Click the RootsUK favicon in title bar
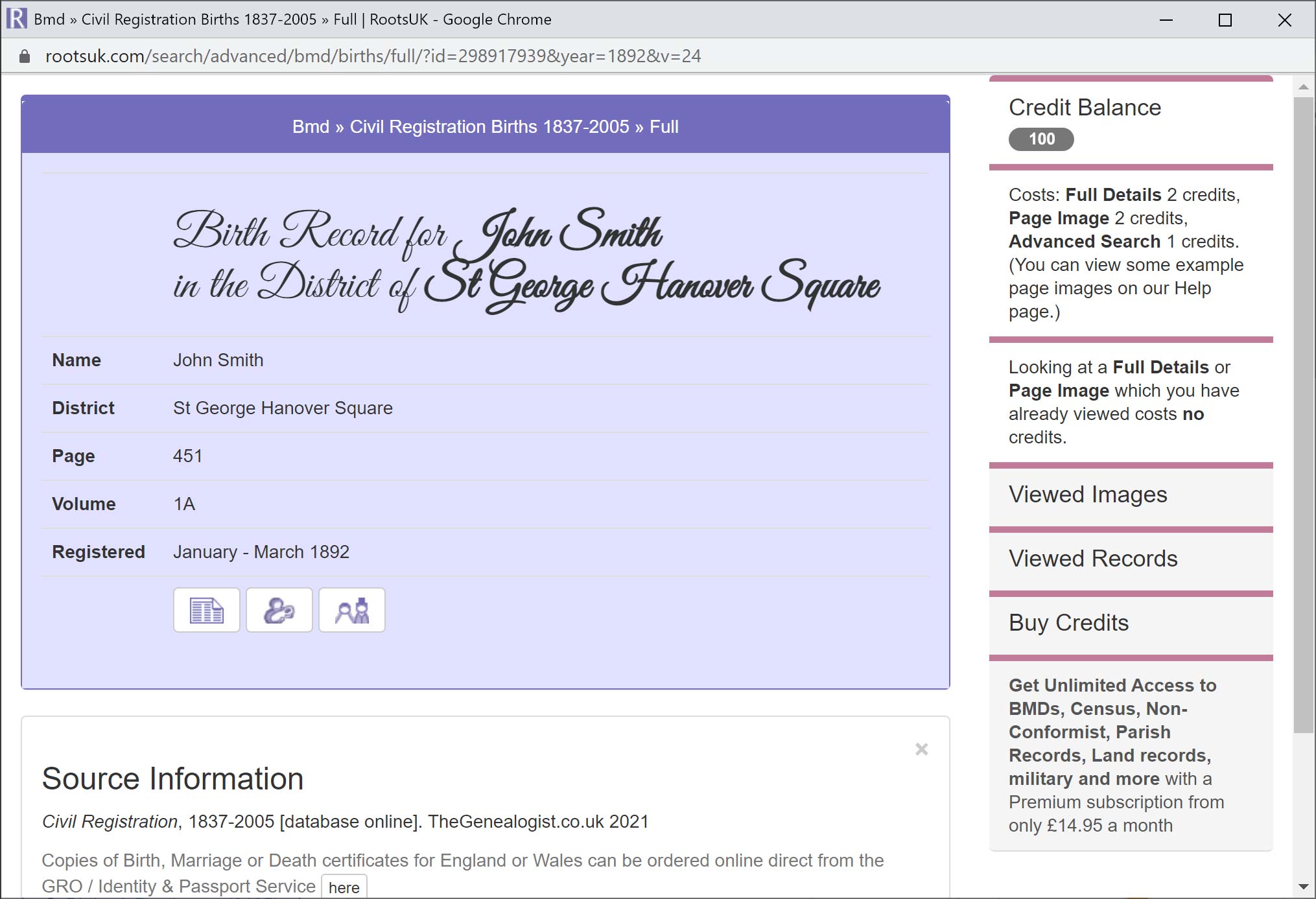Viewport: 1316px width, 899px height. coord(16,19)
